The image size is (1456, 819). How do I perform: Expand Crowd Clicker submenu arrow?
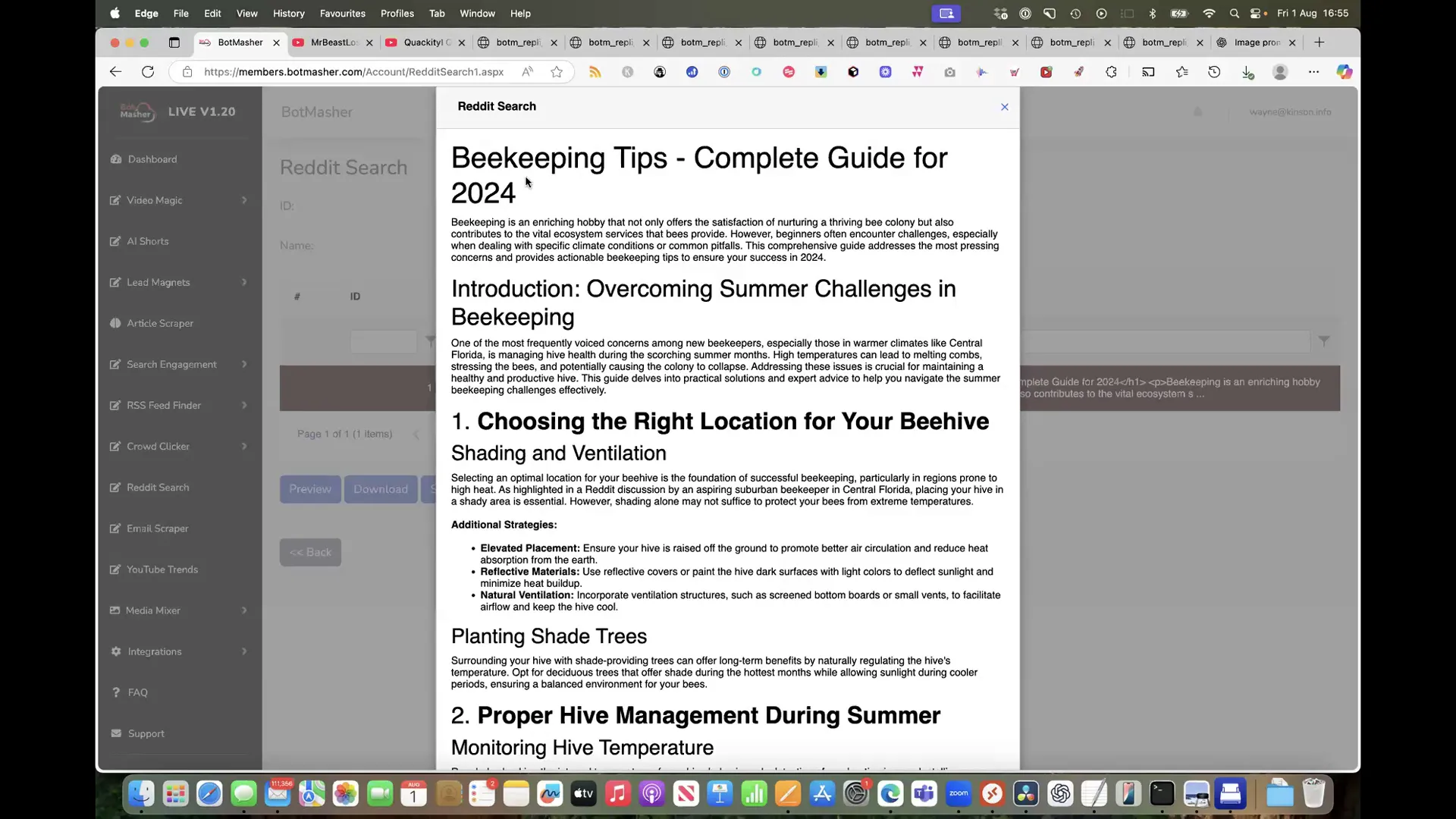[x=244, y=446]
